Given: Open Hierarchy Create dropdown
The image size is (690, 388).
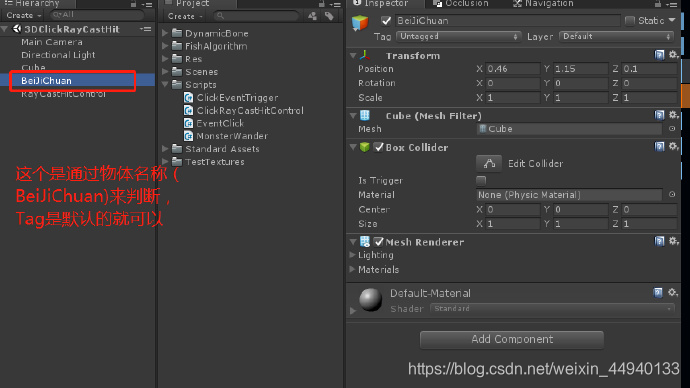Looking at the screenshot, I should tap(24, 15).
